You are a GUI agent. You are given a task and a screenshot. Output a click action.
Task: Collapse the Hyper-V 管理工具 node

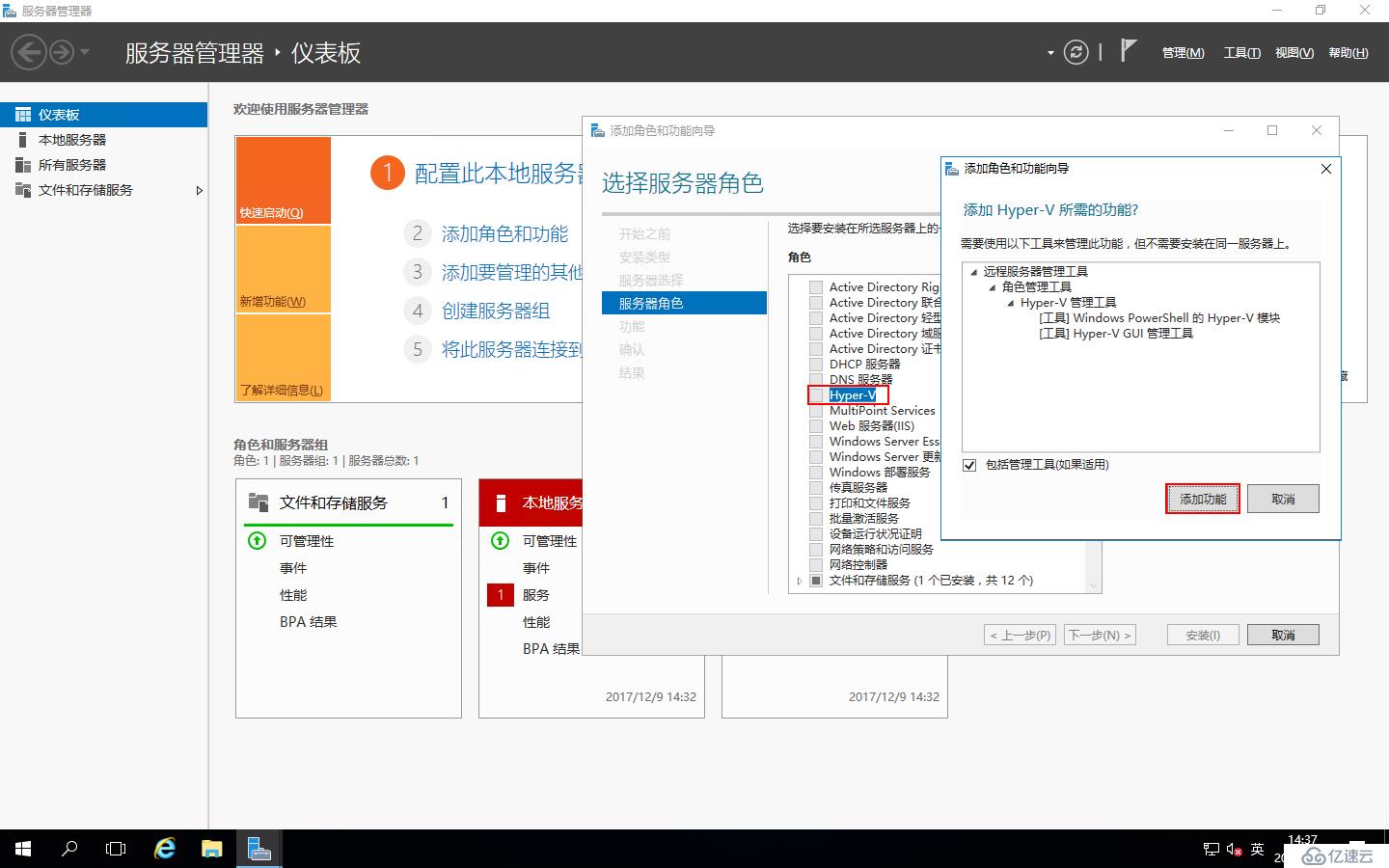tap(1011, 303)
